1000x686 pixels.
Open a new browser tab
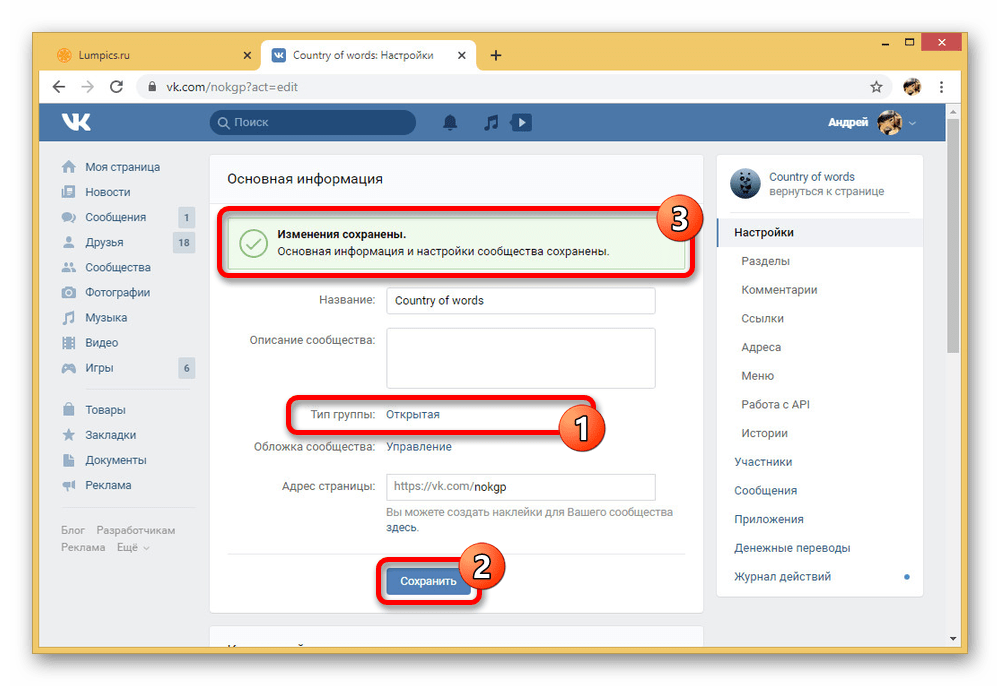(496, 55)
